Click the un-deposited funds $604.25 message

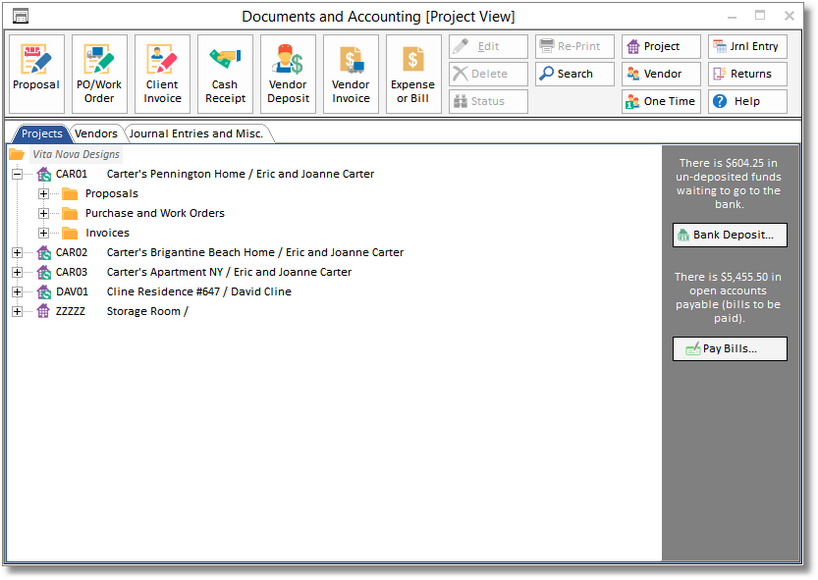(x=729, y=184)
